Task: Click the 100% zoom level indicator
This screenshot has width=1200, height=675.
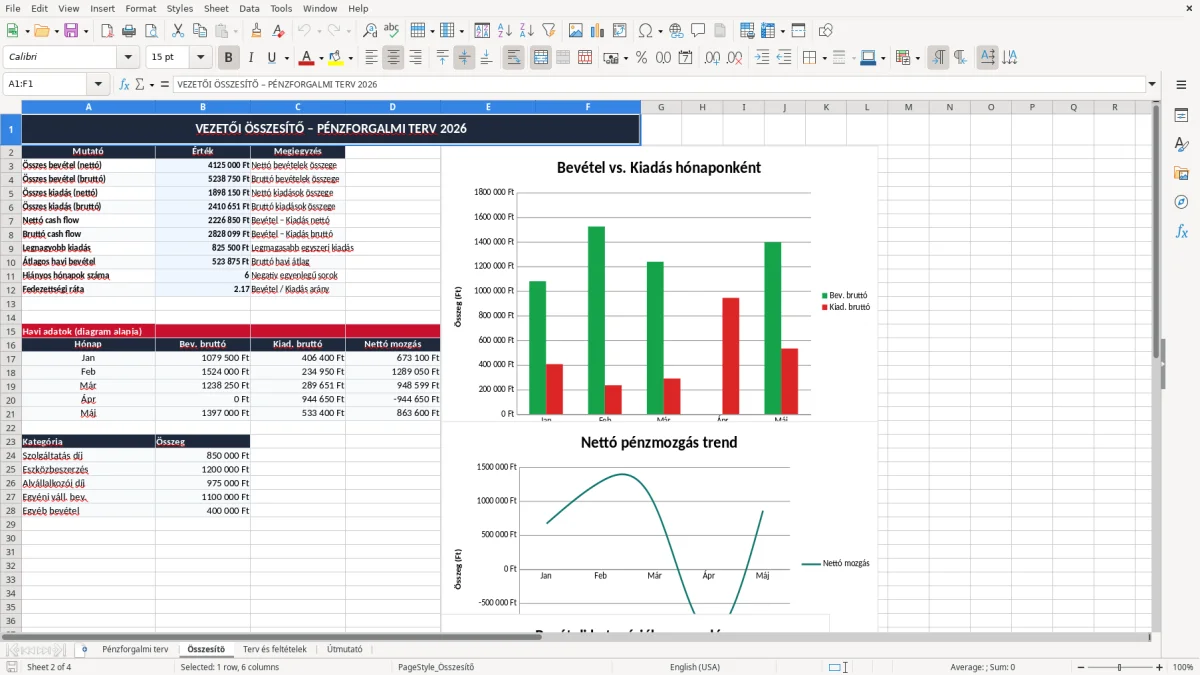Action: click(1183, 667)
